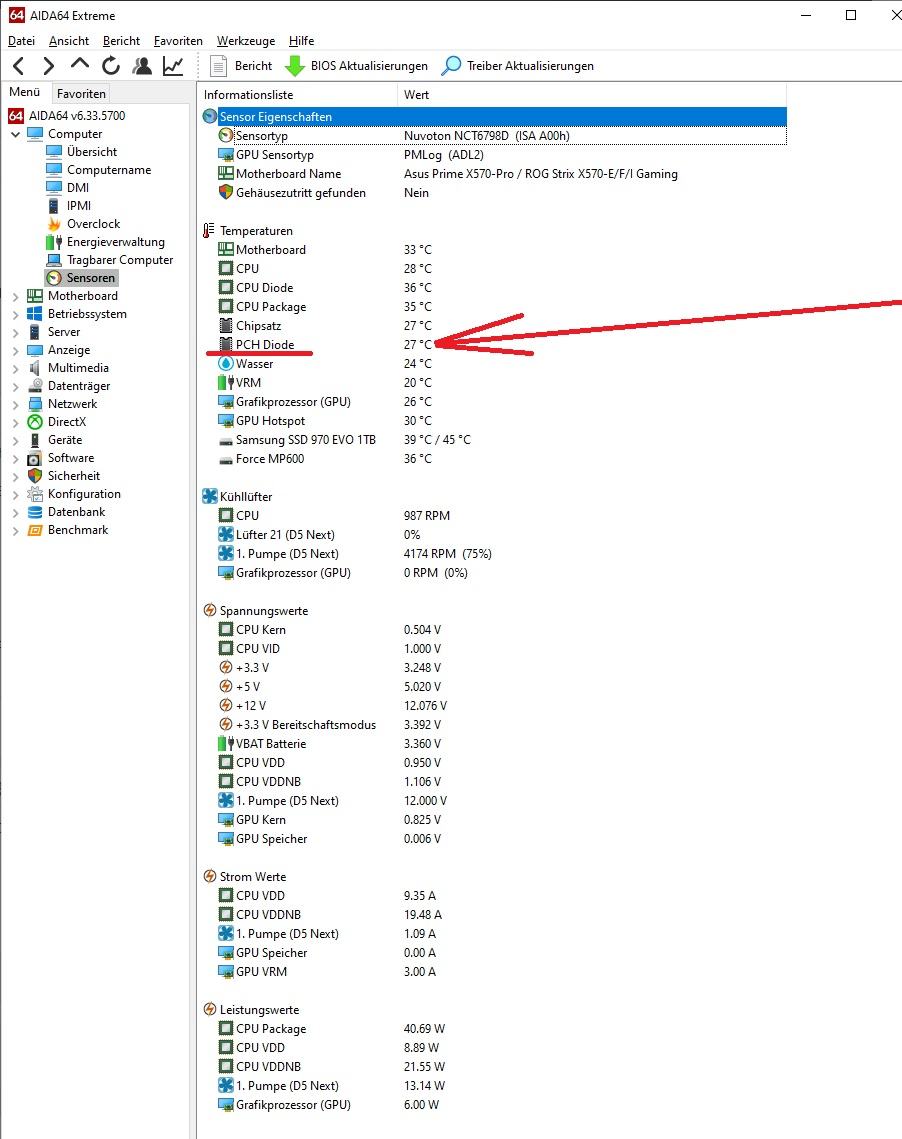Image resolution: width=902 pixels, height=1139 pixels.
Task: Expand the Datenträger tree node
Action: 15,386
